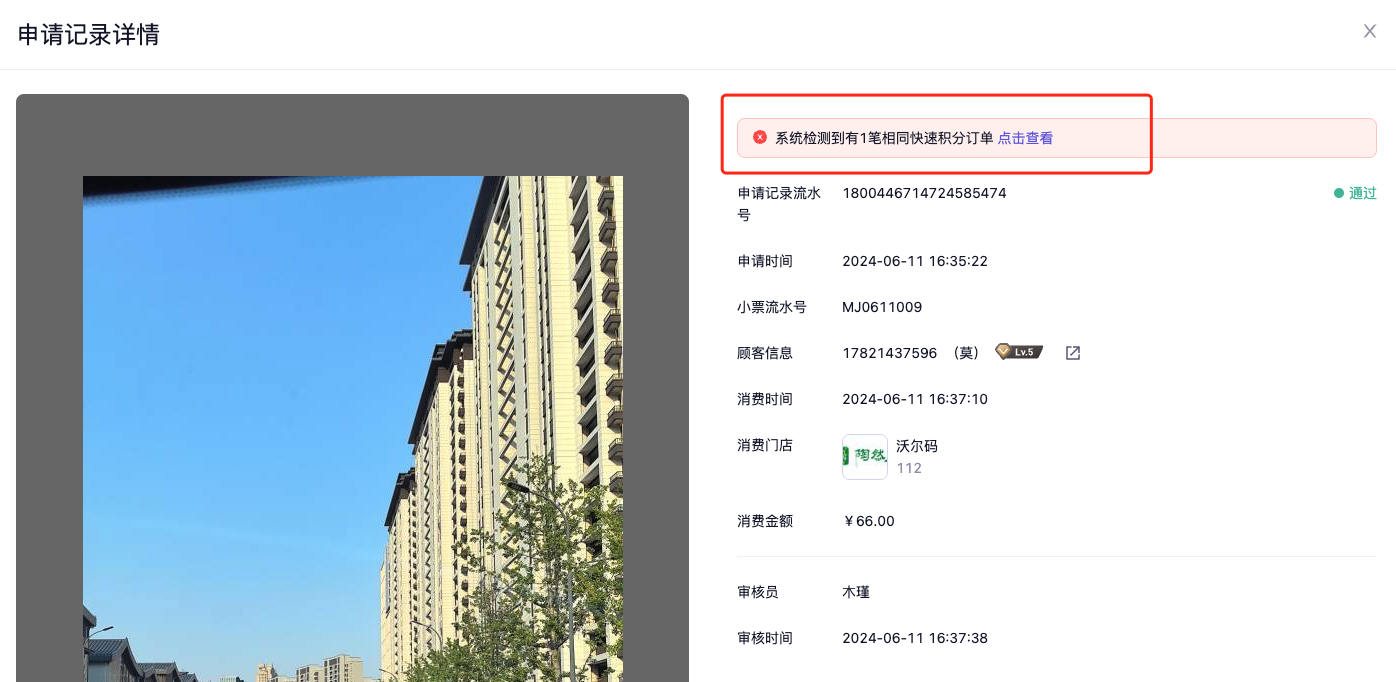The height and width of the screenshot is (682, 1396).
Task: Open the 点击查看 link for duplicate order
Action: tap(1025, 138)
